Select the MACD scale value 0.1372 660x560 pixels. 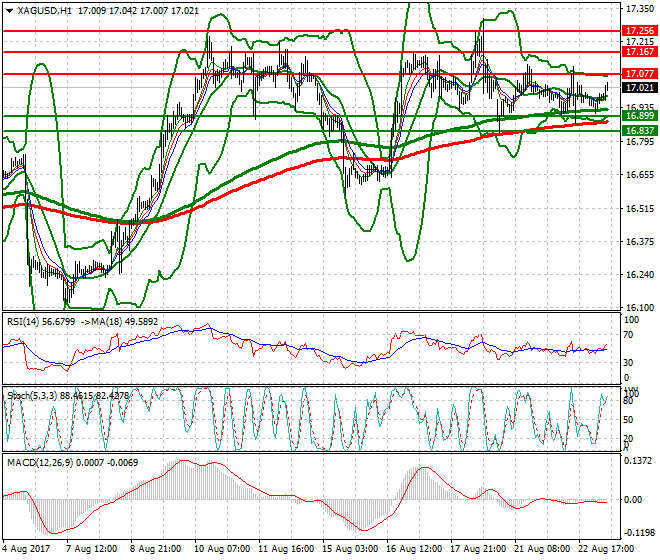[x=638, y=461]
